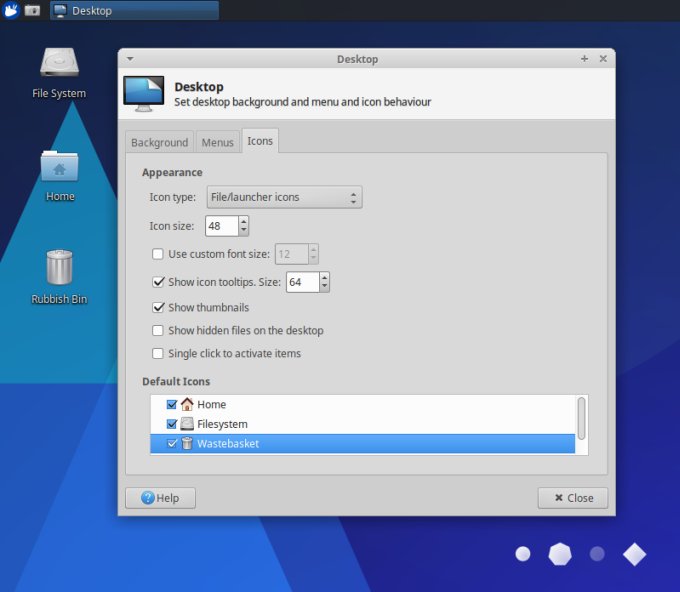Open the Icon type dropdown

[x=284, y=198]
